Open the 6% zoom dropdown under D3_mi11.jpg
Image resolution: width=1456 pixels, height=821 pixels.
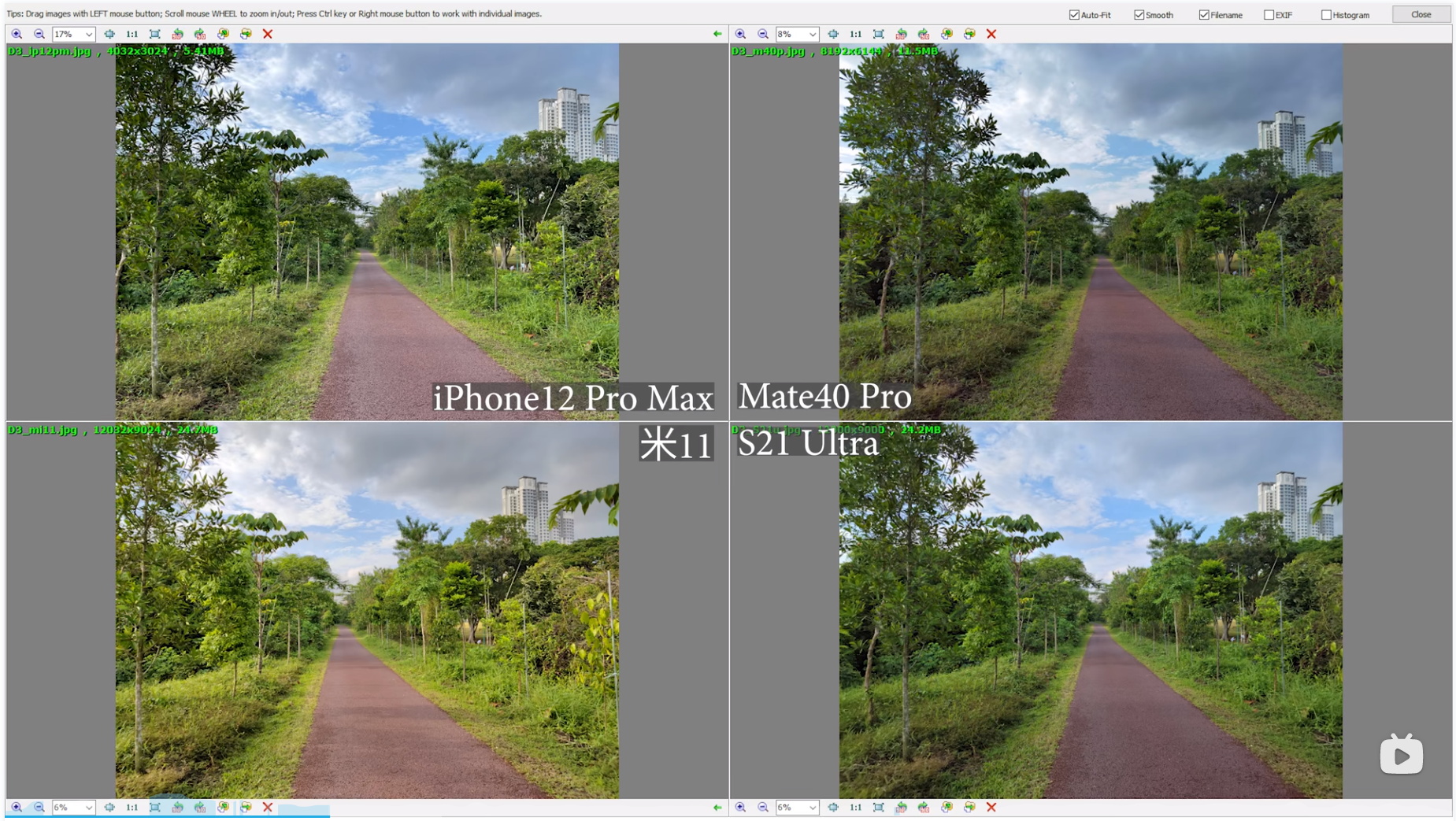click(89, 808)
